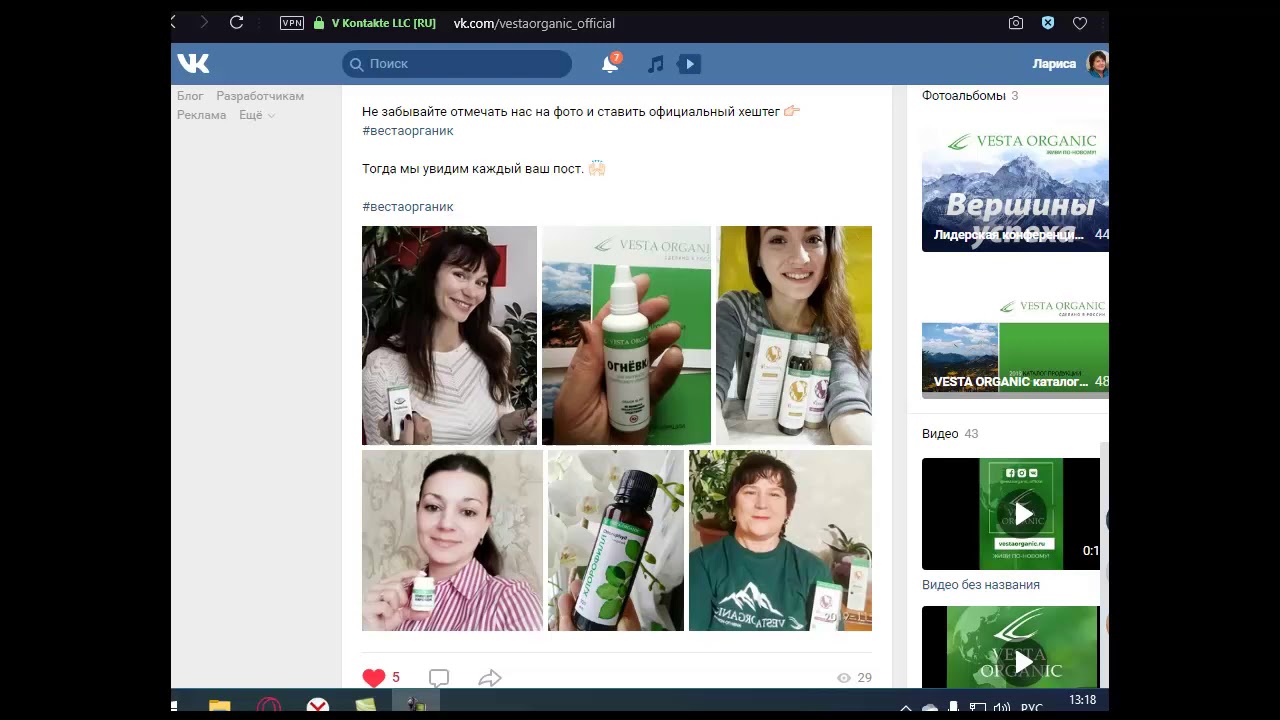Click the system tray volume icon
The image size is (1280, 720).
1001,709
